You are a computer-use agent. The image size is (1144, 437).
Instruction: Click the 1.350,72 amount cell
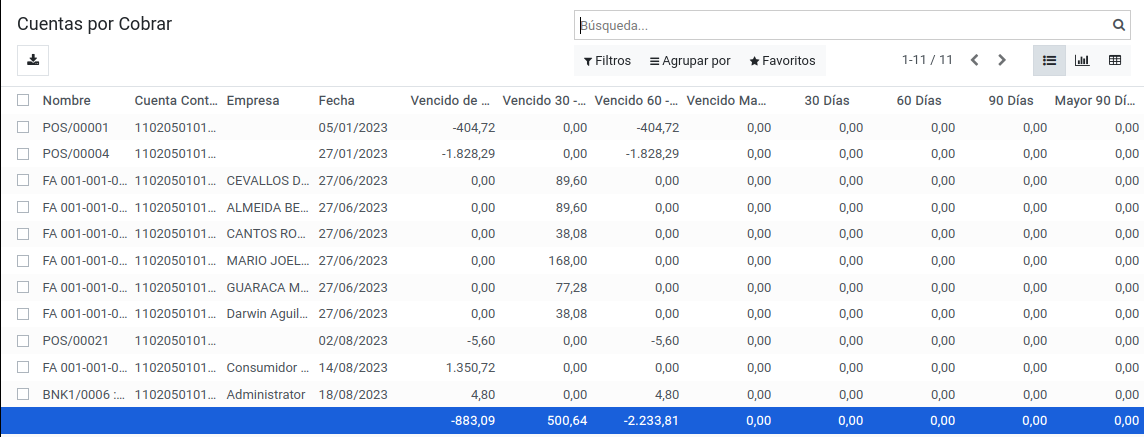471,367
